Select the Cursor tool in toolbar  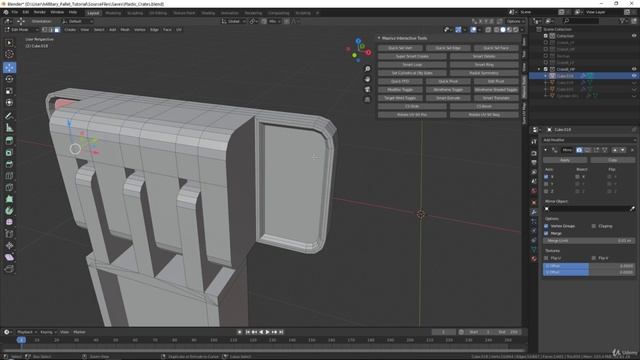point(9,55)
